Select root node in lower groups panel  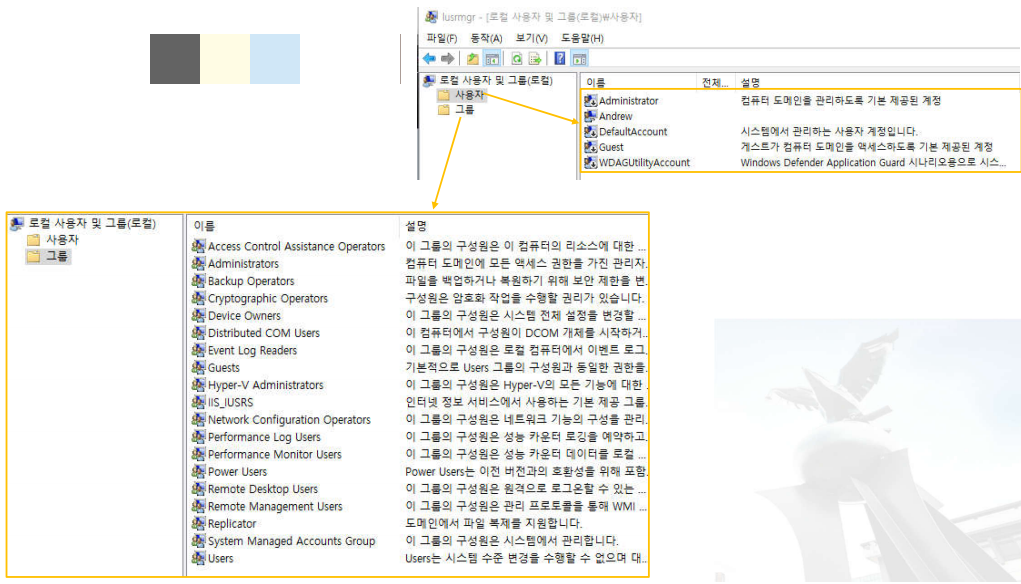[x=83, y=223]
